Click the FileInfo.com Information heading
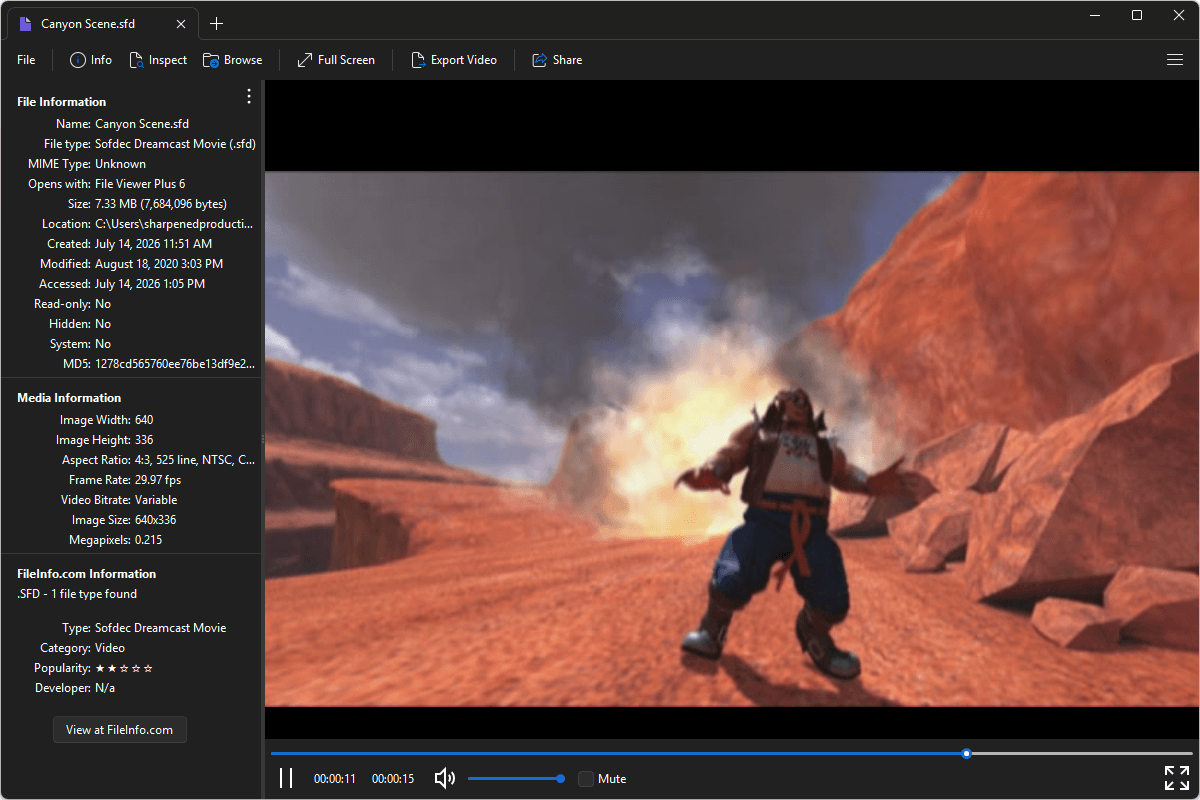The width and height of the screenshot is (1200, 800). (x=87, y=574)
